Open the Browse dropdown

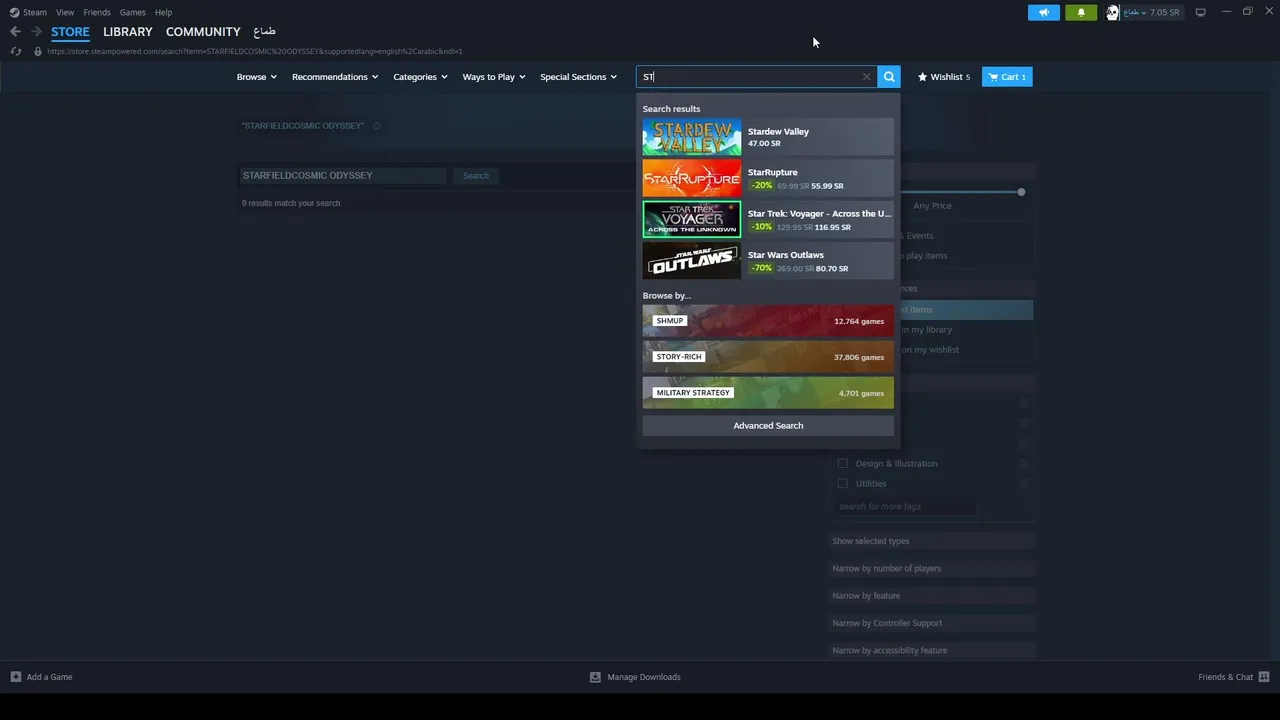[x=256, y=77]
